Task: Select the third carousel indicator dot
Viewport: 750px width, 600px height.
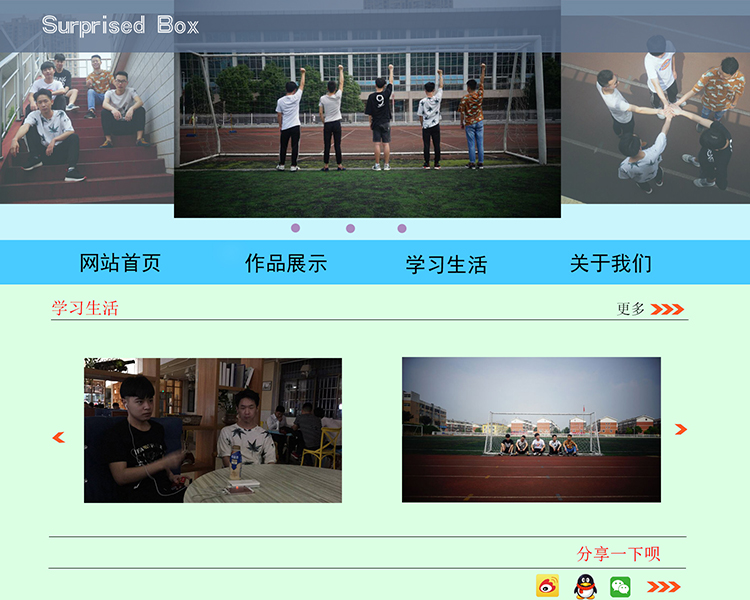Action: pyautogui.click(x=402, y=228)
